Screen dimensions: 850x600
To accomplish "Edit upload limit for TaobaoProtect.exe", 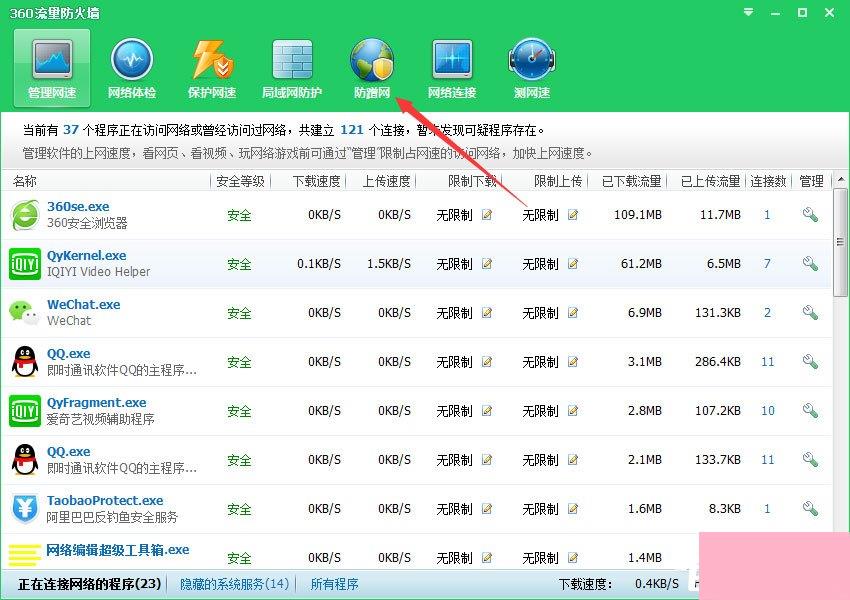I will point(572,509).
